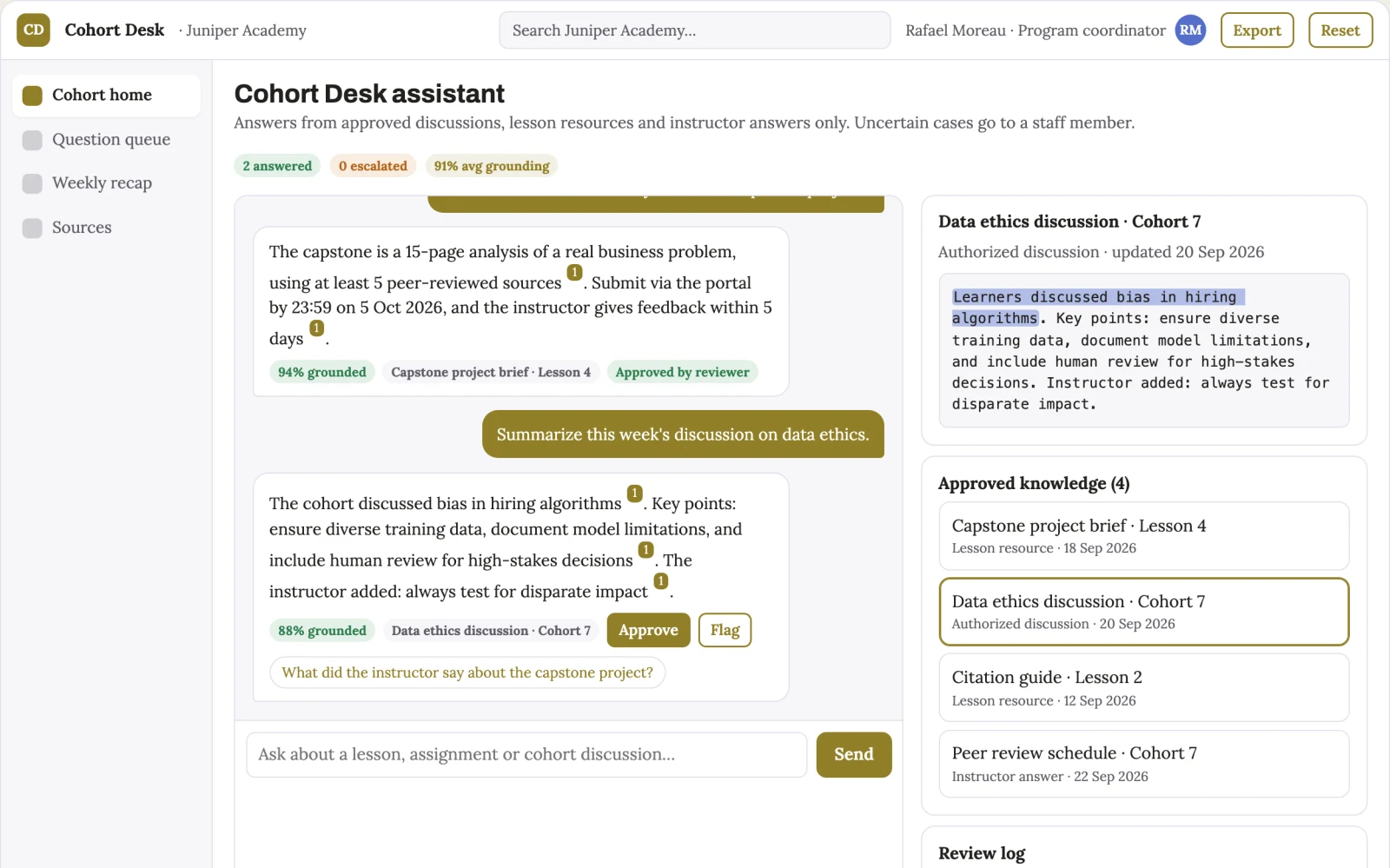Open Capstone project brief · Lesson 4 card
The image size is (1390, 868).
point(1144,536)
